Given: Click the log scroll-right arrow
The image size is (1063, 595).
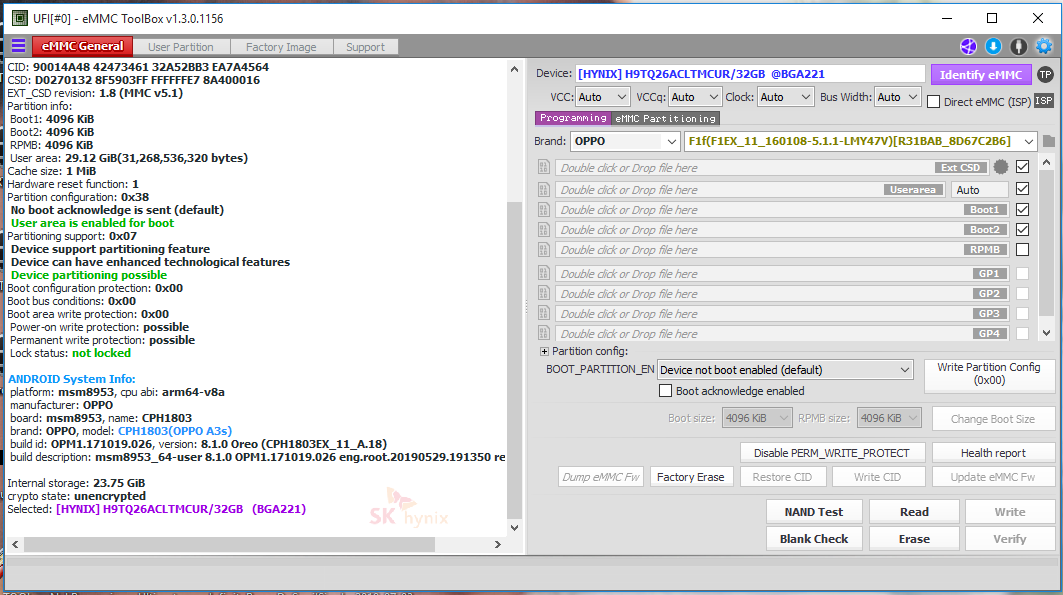Looking at the screenshot, I should pyautogui.click(x=498, y=544).
